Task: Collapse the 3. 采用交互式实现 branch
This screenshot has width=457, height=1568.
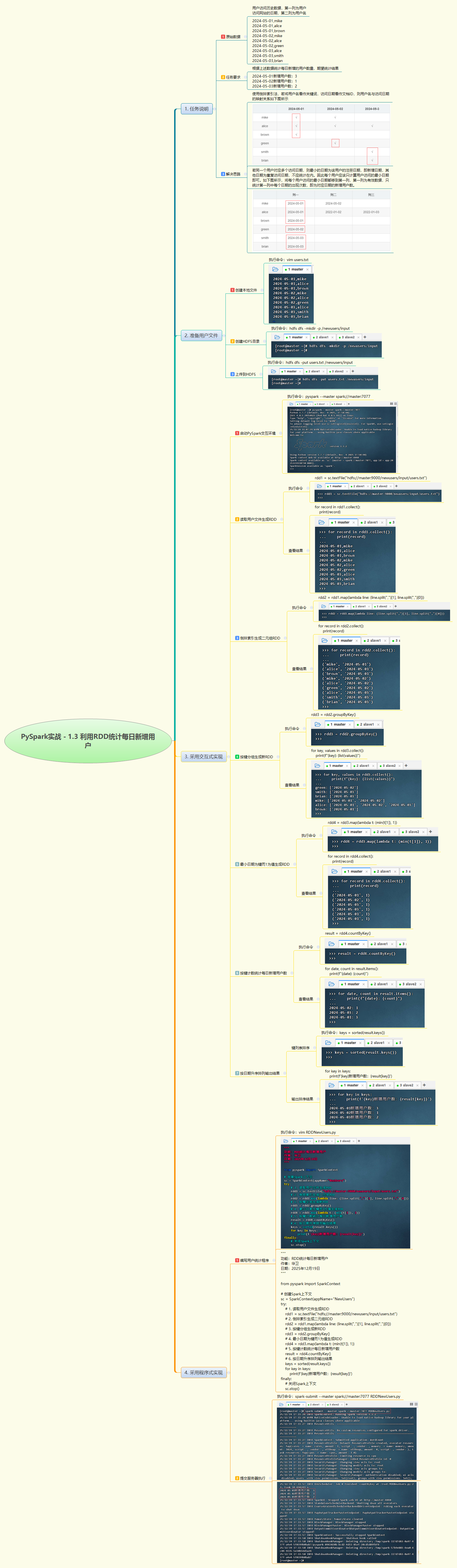Action: 229,757
